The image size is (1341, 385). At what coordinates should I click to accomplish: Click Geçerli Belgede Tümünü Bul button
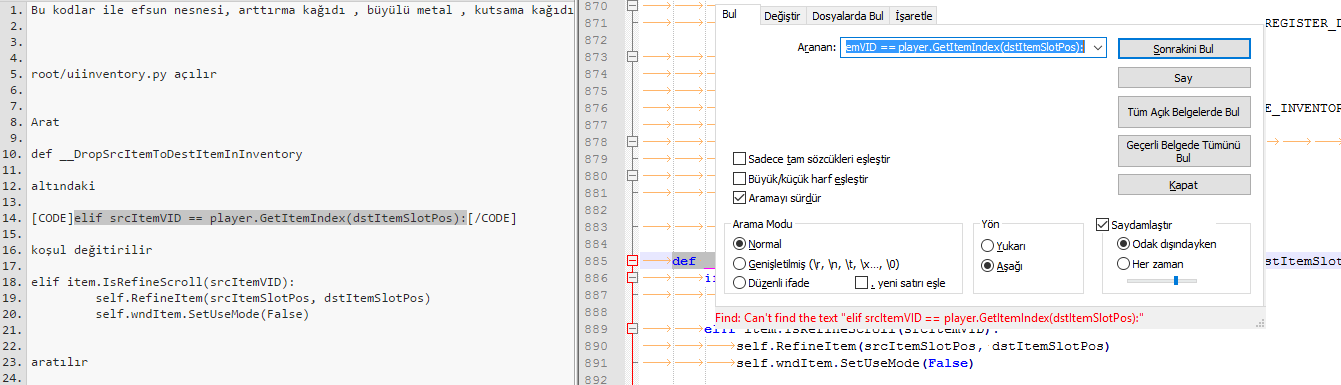coord(1184,151)
